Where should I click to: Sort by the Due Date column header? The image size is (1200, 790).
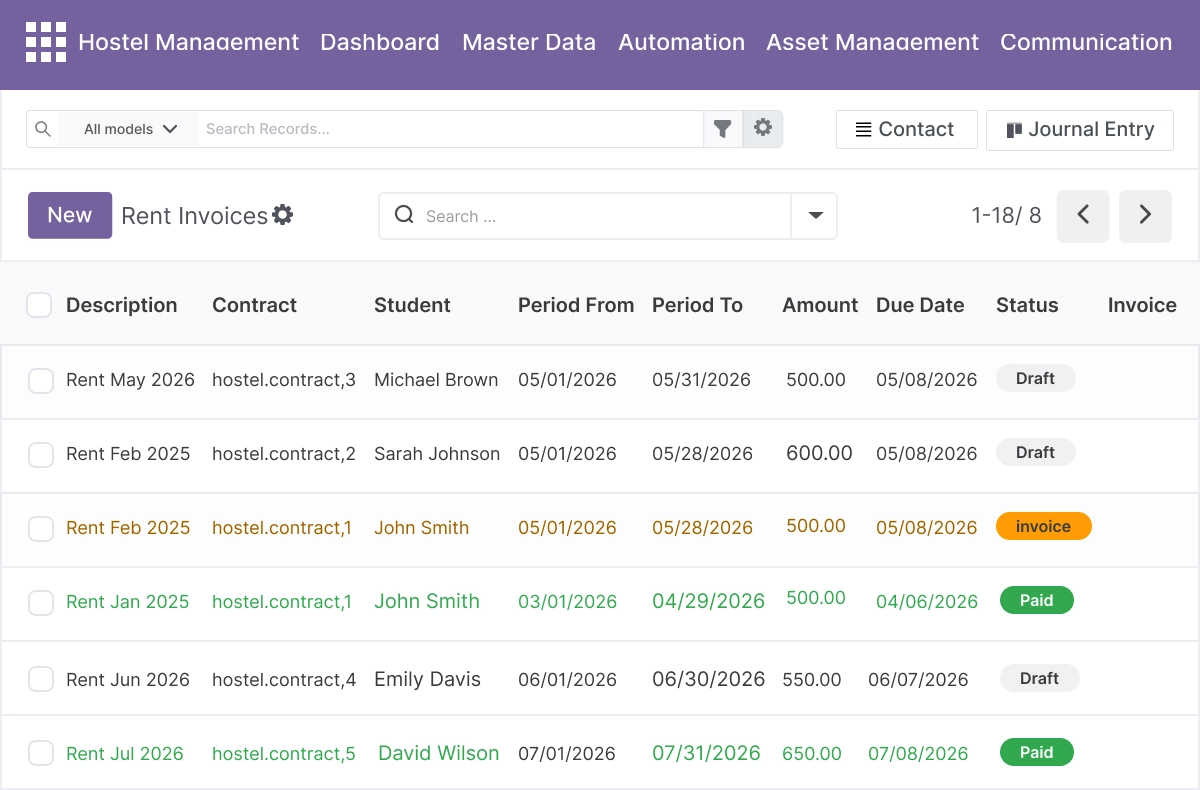(920, 305)
